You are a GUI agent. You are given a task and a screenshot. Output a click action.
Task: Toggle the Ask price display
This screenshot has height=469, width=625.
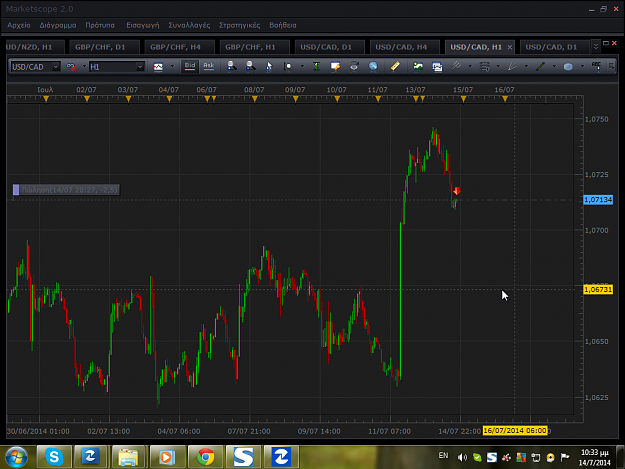tap(208, 66)
